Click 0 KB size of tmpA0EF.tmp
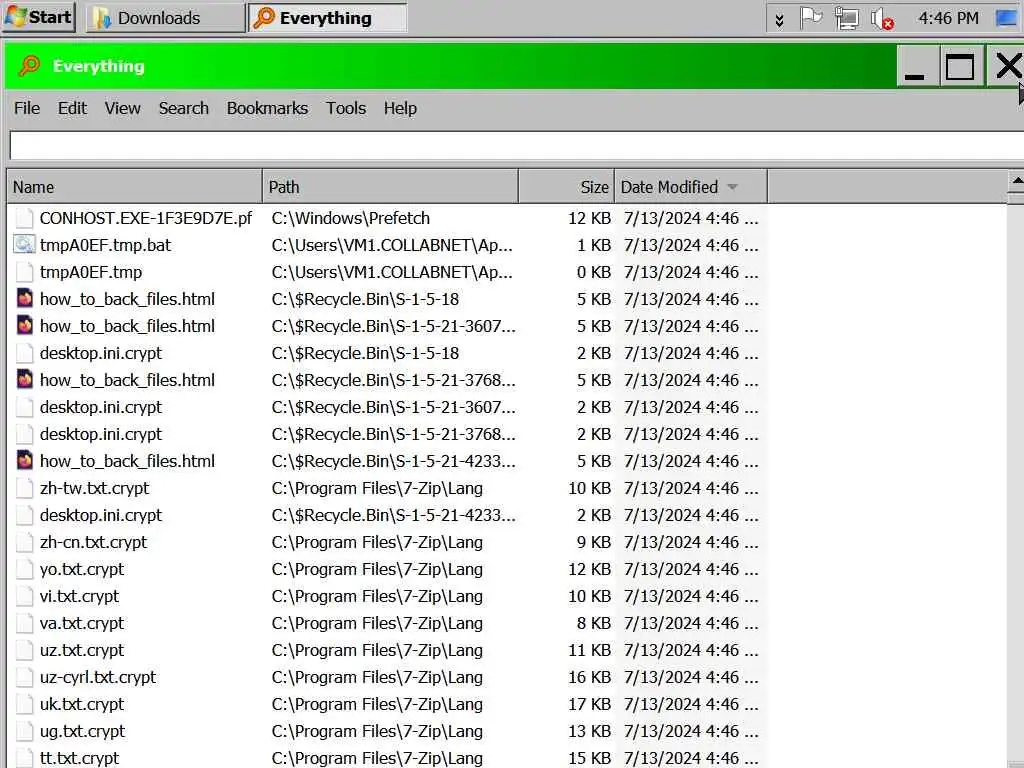 (594, 272)
